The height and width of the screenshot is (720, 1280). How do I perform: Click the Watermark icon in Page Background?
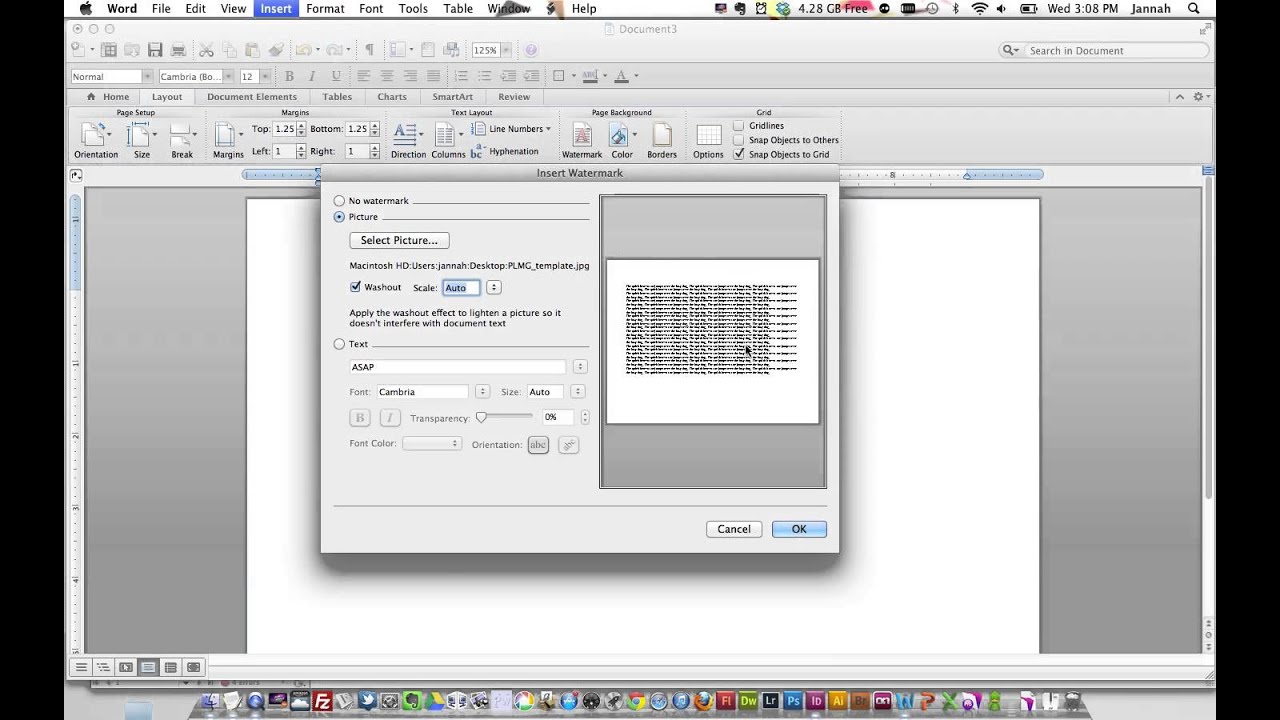[581, 135]
